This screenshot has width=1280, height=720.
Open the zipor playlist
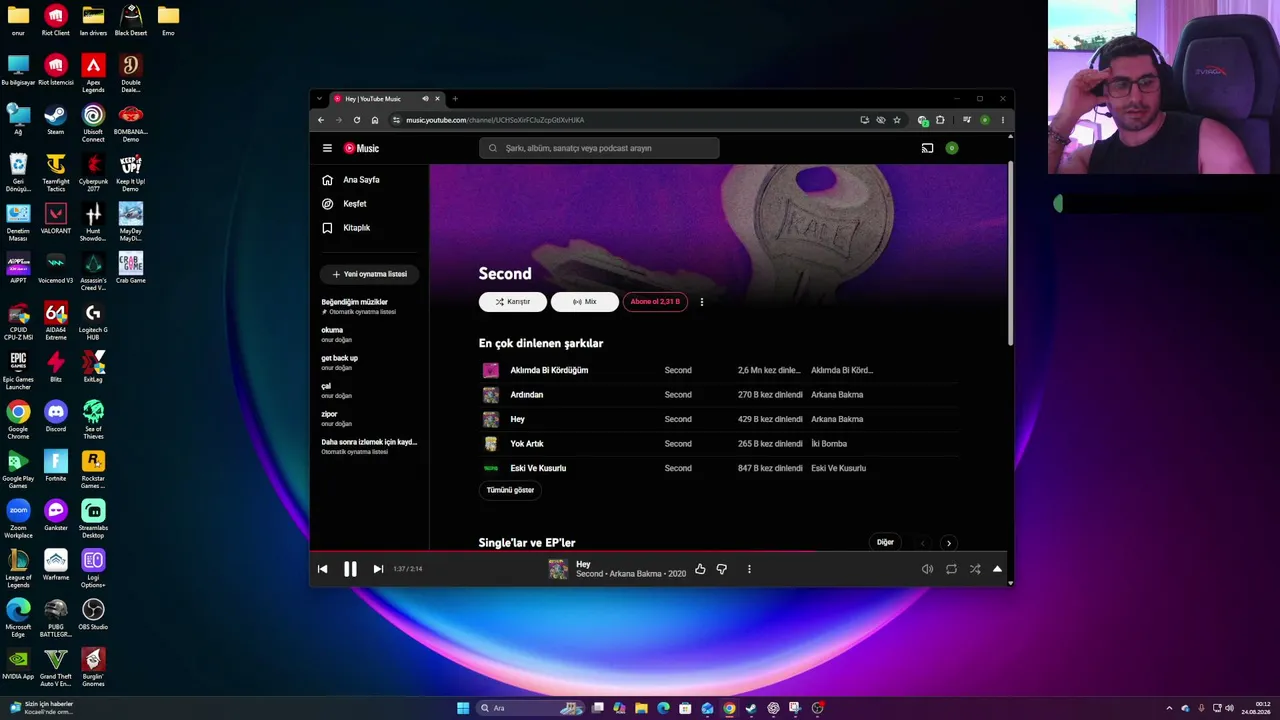click(x=370, y=418)
